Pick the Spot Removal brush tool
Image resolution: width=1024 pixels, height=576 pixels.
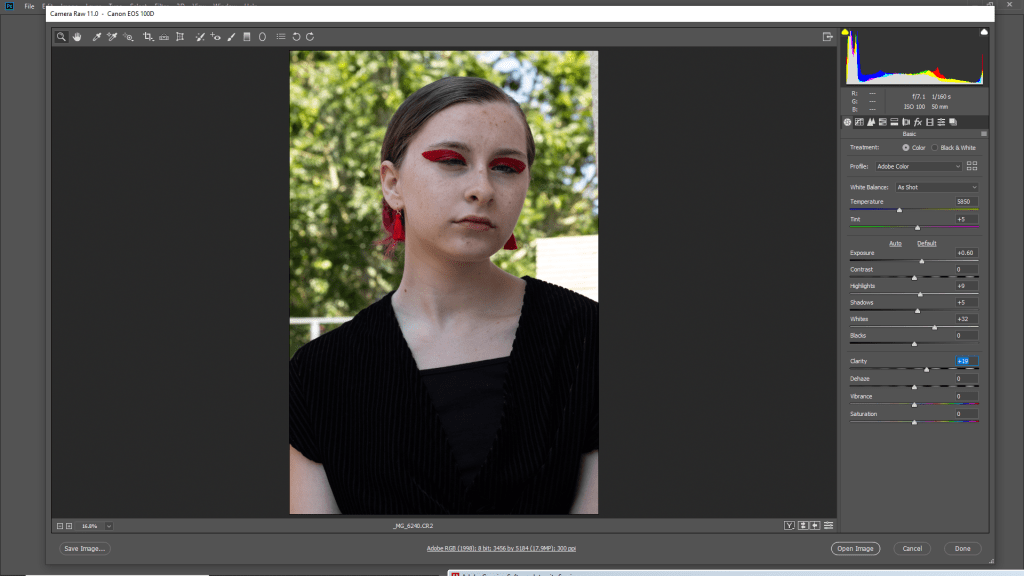pos(199,37)
